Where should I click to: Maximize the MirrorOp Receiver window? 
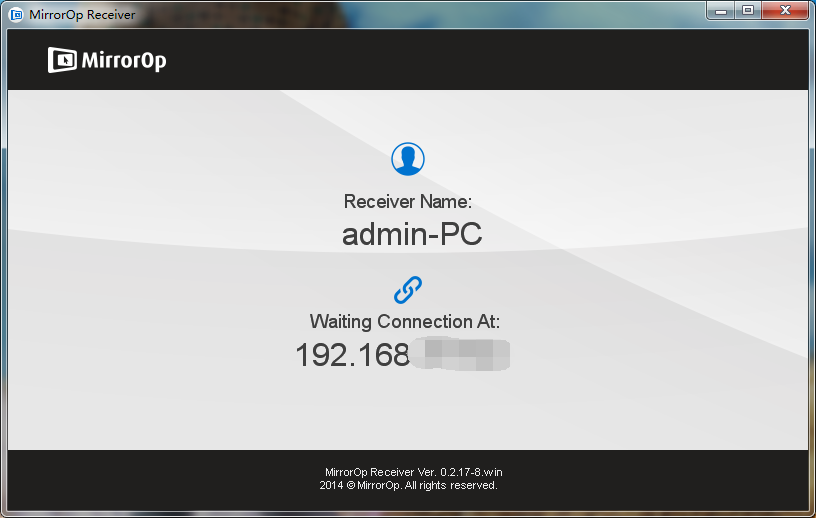point(747,10)
